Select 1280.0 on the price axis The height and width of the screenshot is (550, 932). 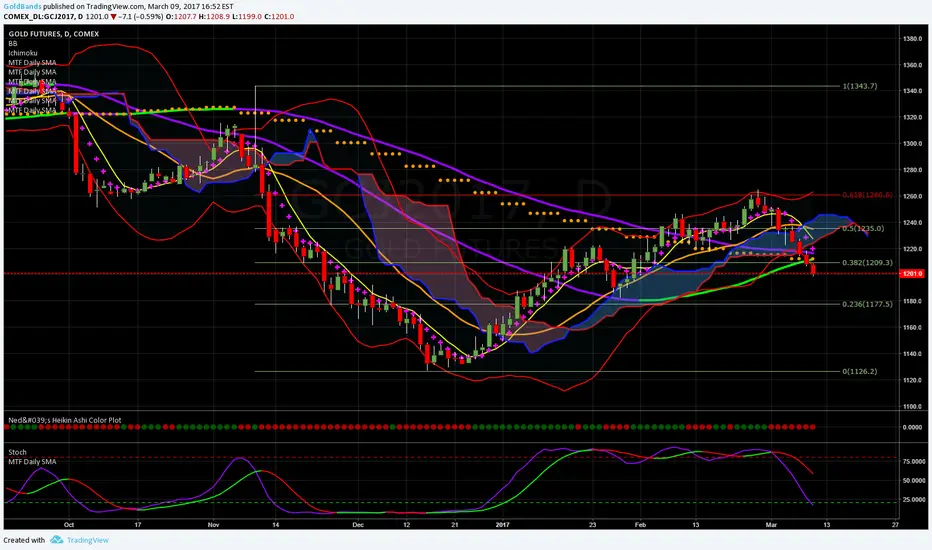click(x=912, y=170)
